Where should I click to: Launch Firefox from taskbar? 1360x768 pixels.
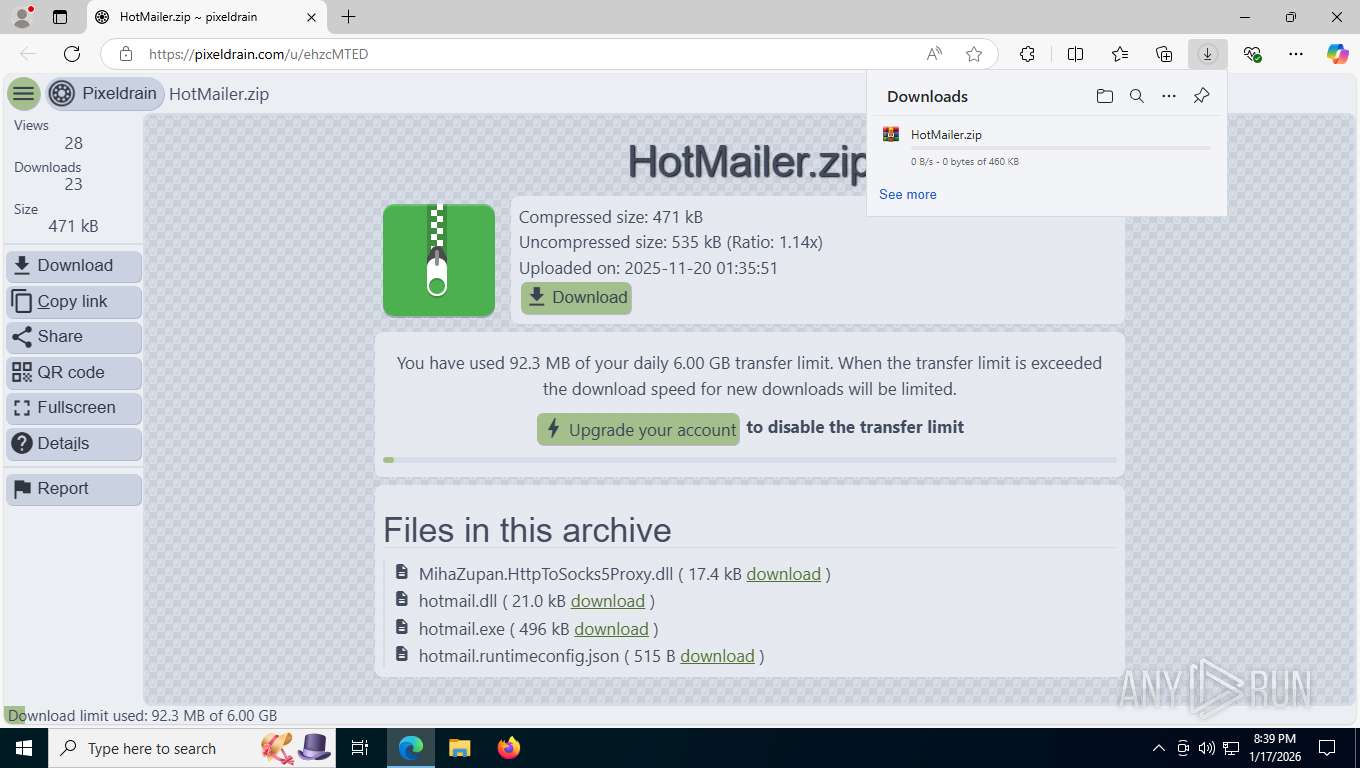508,748
